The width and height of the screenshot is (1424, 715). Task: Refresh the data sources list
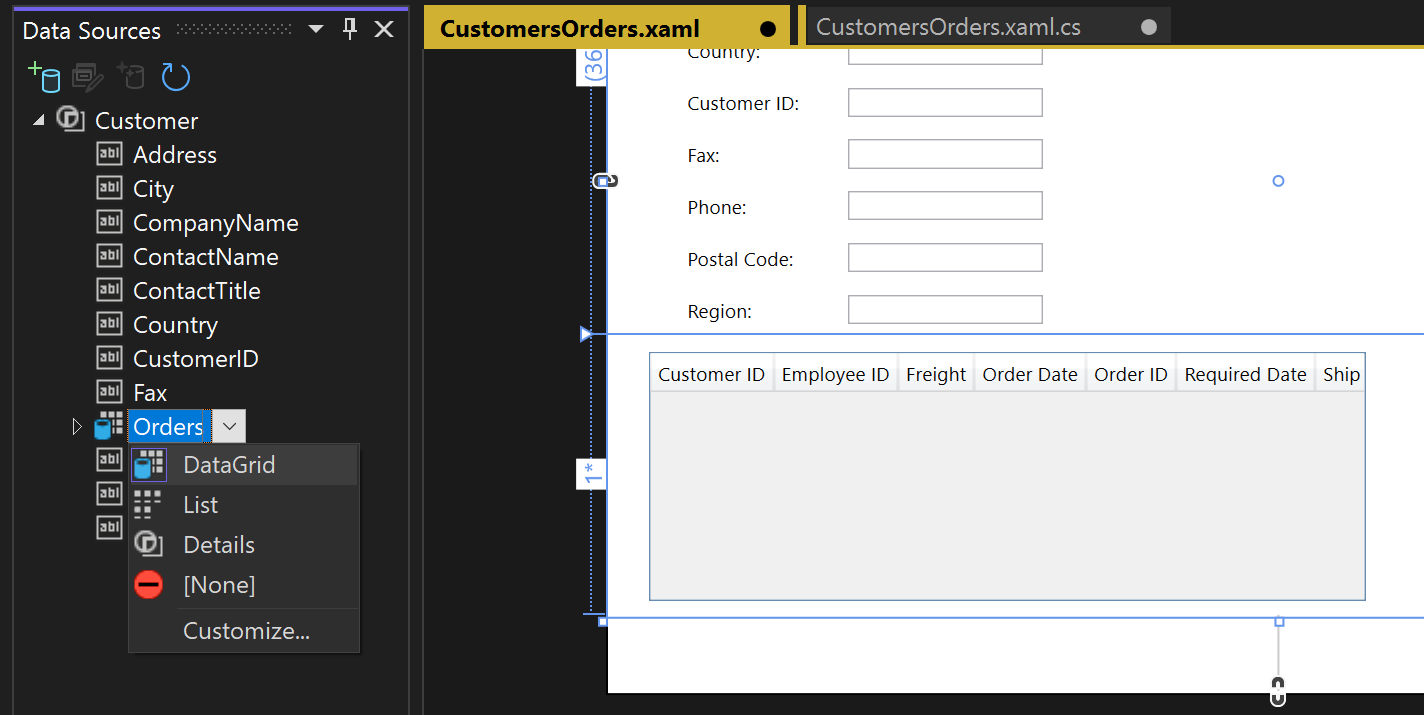coord(175,77)
